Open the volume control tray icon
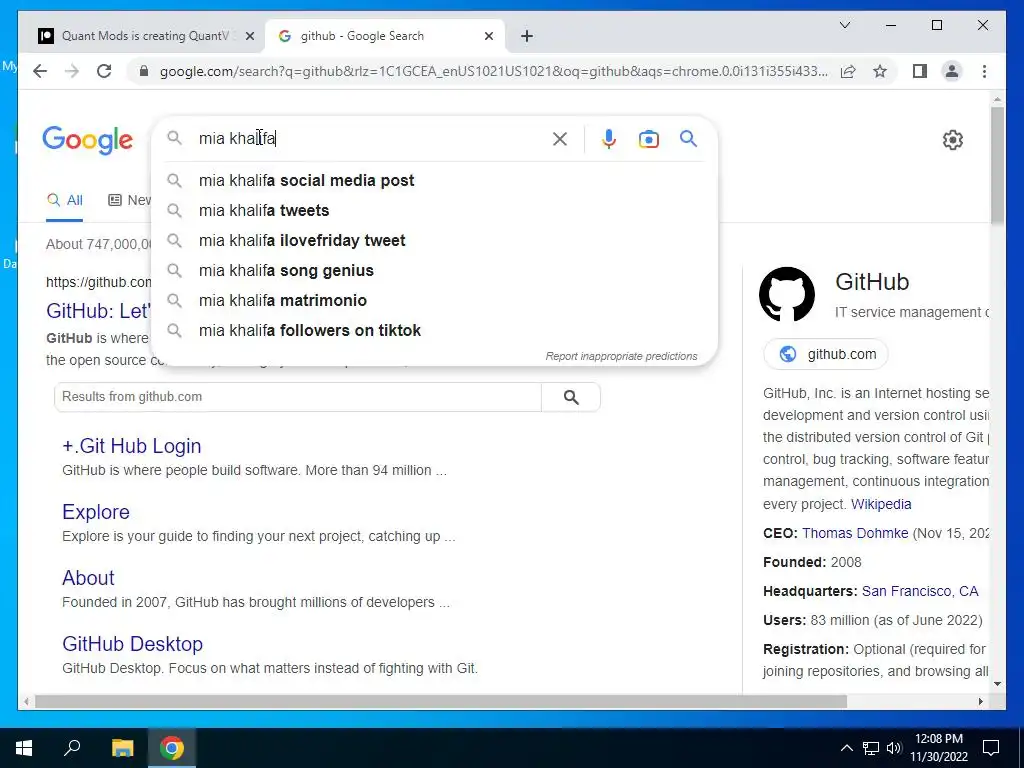This screenshot has height=768, width=1024. [894, 748]
